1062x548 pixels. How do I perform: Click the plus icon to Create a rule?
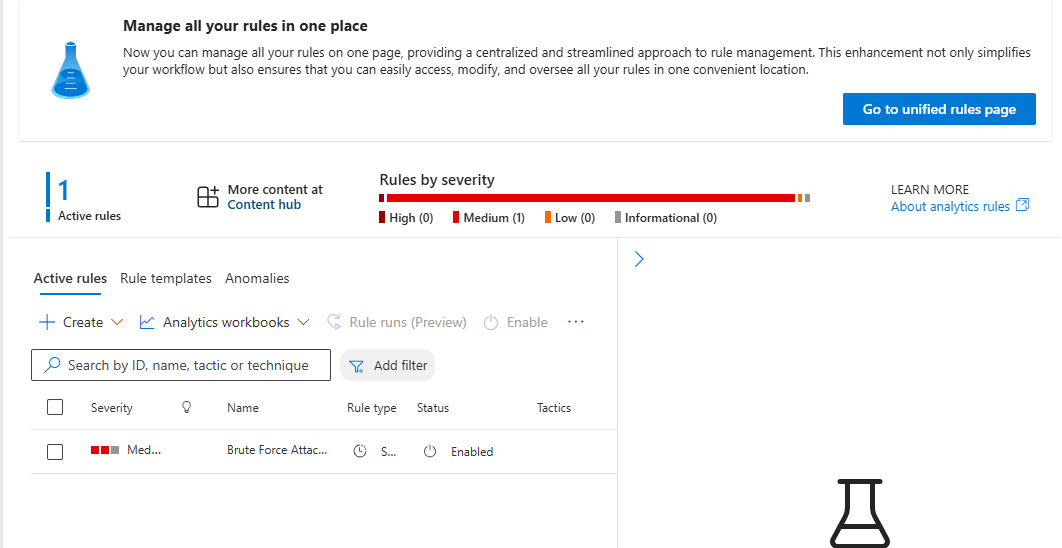[x=46, y=322]
